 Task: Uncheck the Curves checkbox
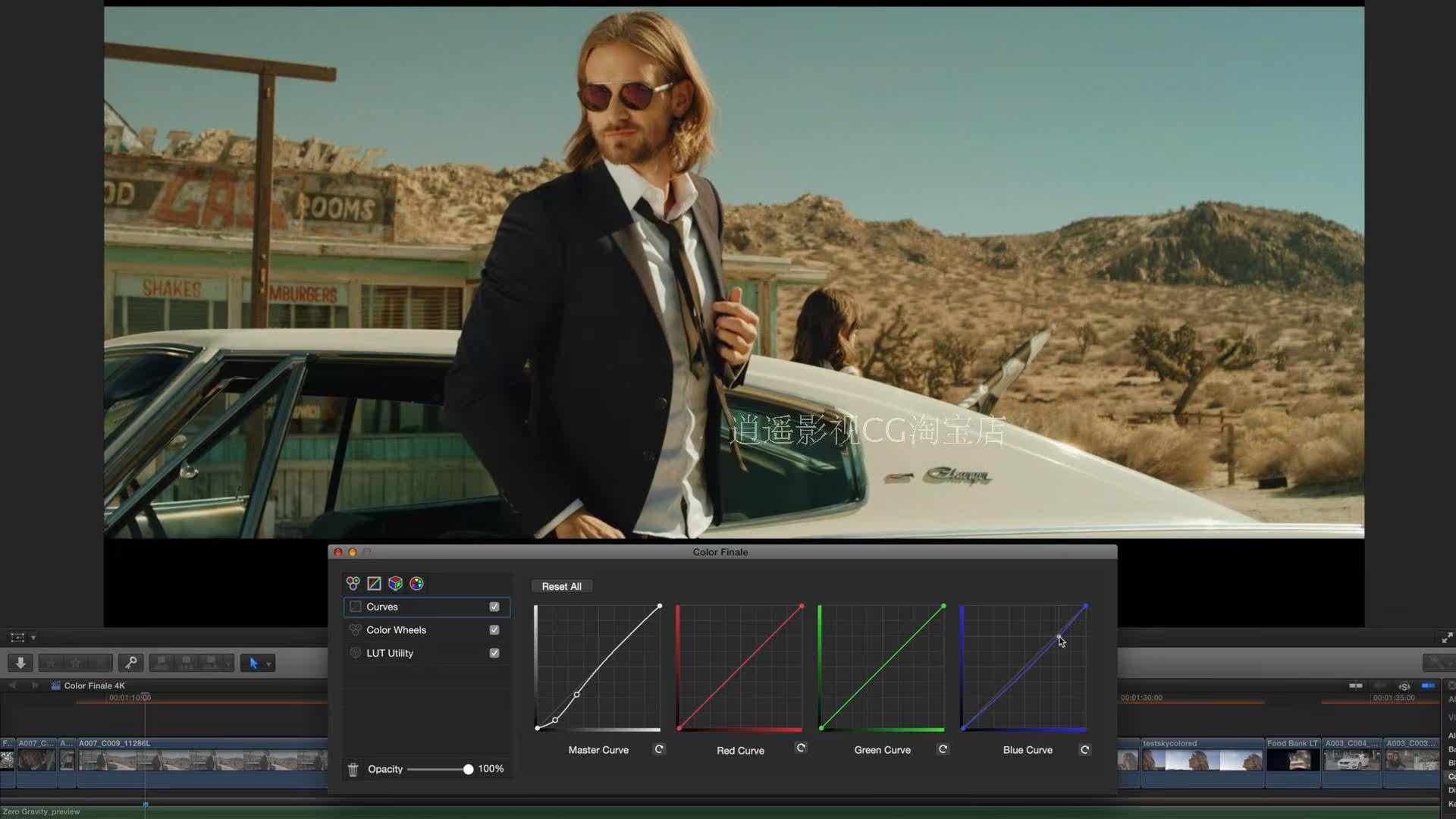coord(494,606)
